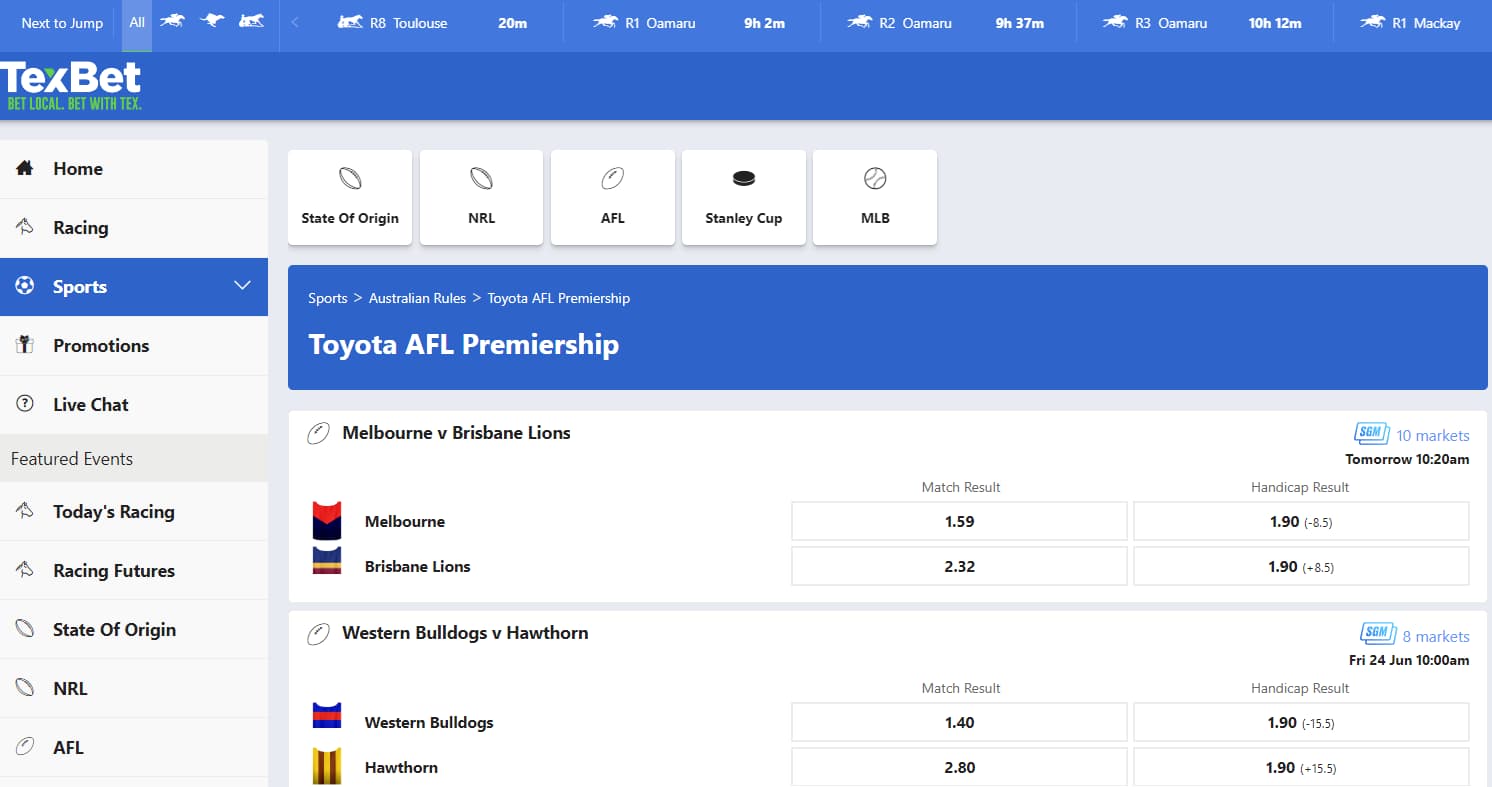Open the AFL sport card

(x=612, y=197)
